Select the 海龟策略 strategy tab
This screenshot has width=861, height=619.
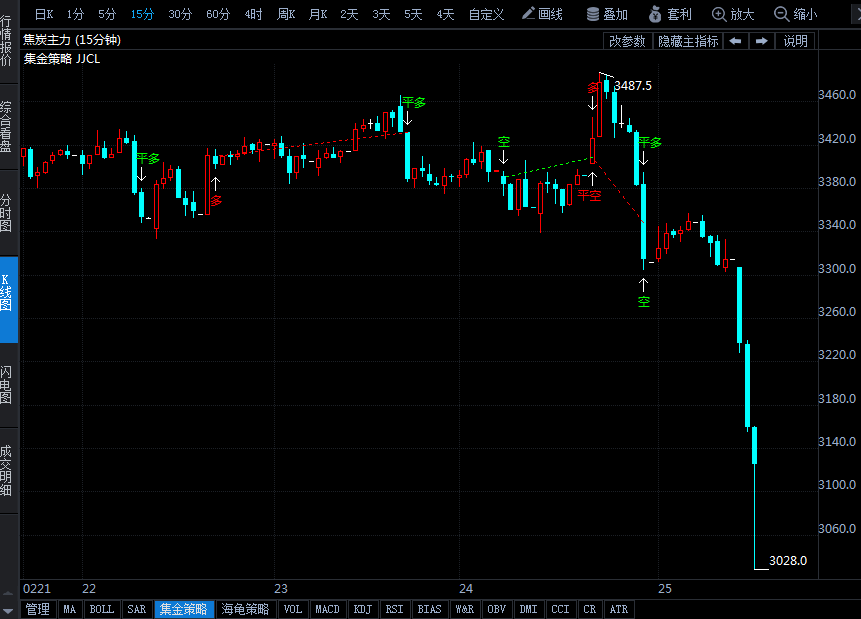click(x=246, y=609)
